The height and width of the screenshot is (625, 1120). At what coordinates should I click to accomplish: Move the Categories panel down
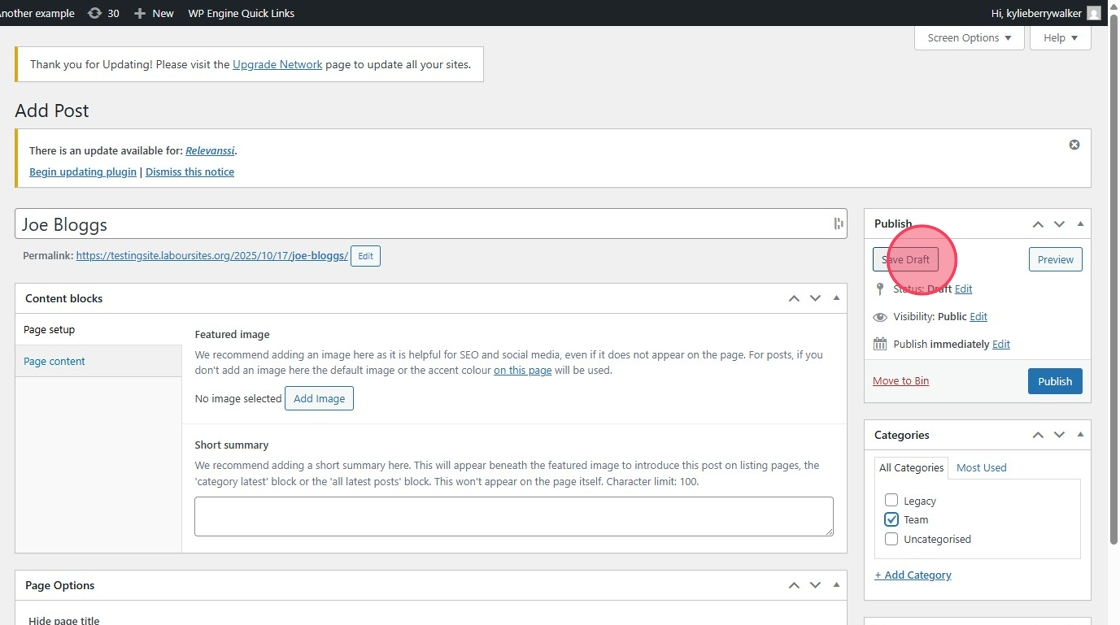(1059, 435)
